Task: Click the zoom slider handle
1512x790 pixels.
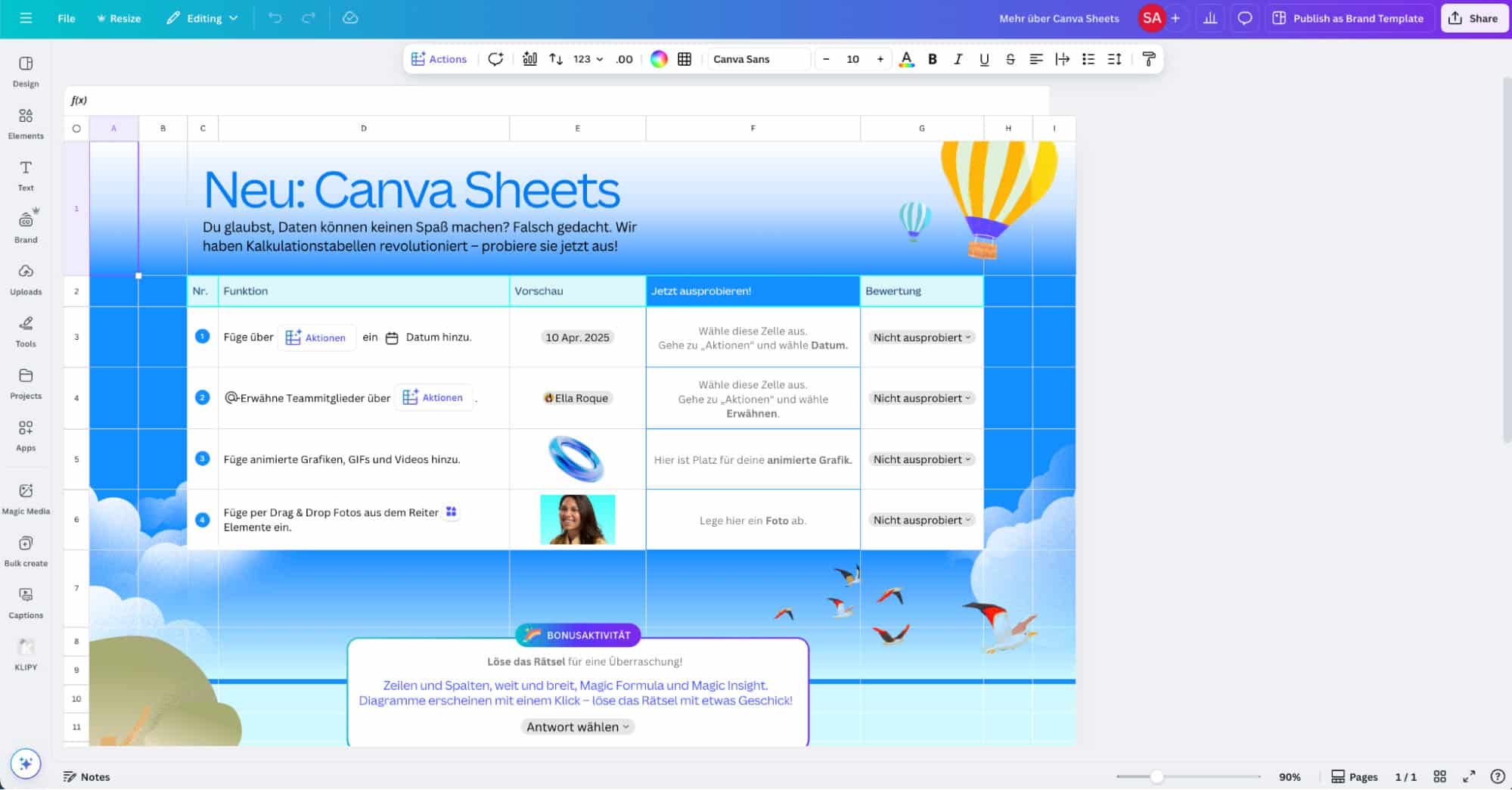Action: [x=1157, y=776]
